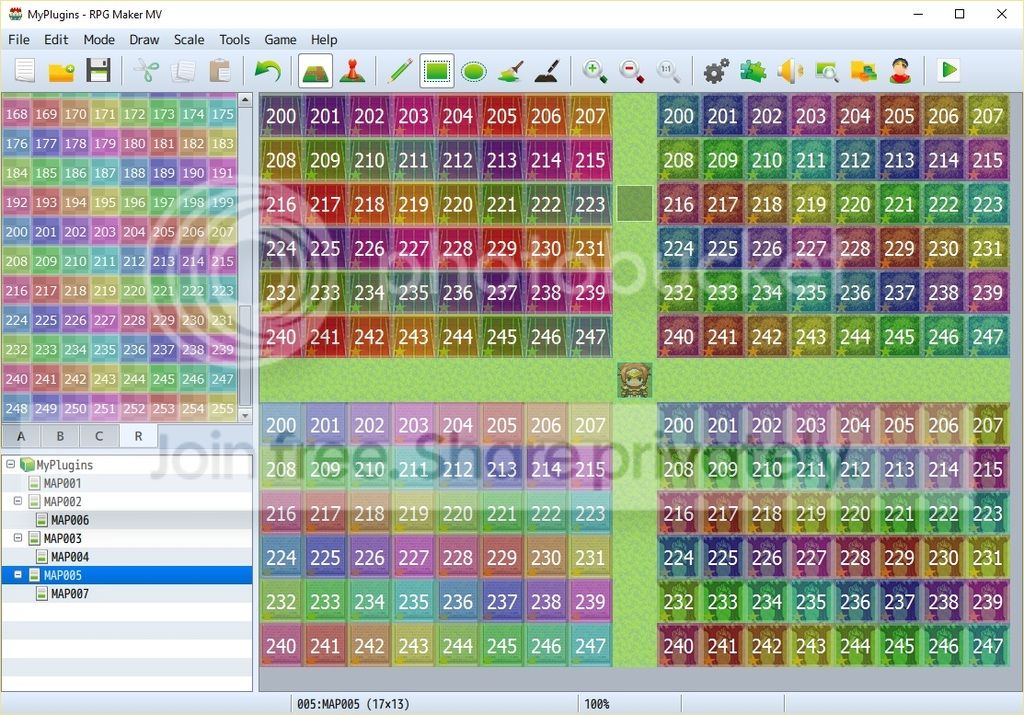The height and width of the screenshot is (715, 1024).
Task: Pick tile 255 in the tileset palette
Action: tap(223, 409)
